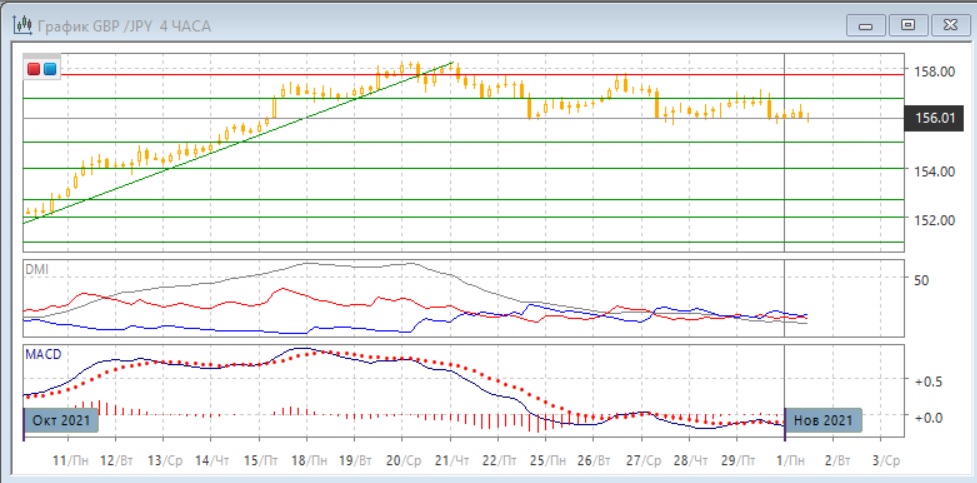Select the green ascending trend line

[x=240, y=143]
